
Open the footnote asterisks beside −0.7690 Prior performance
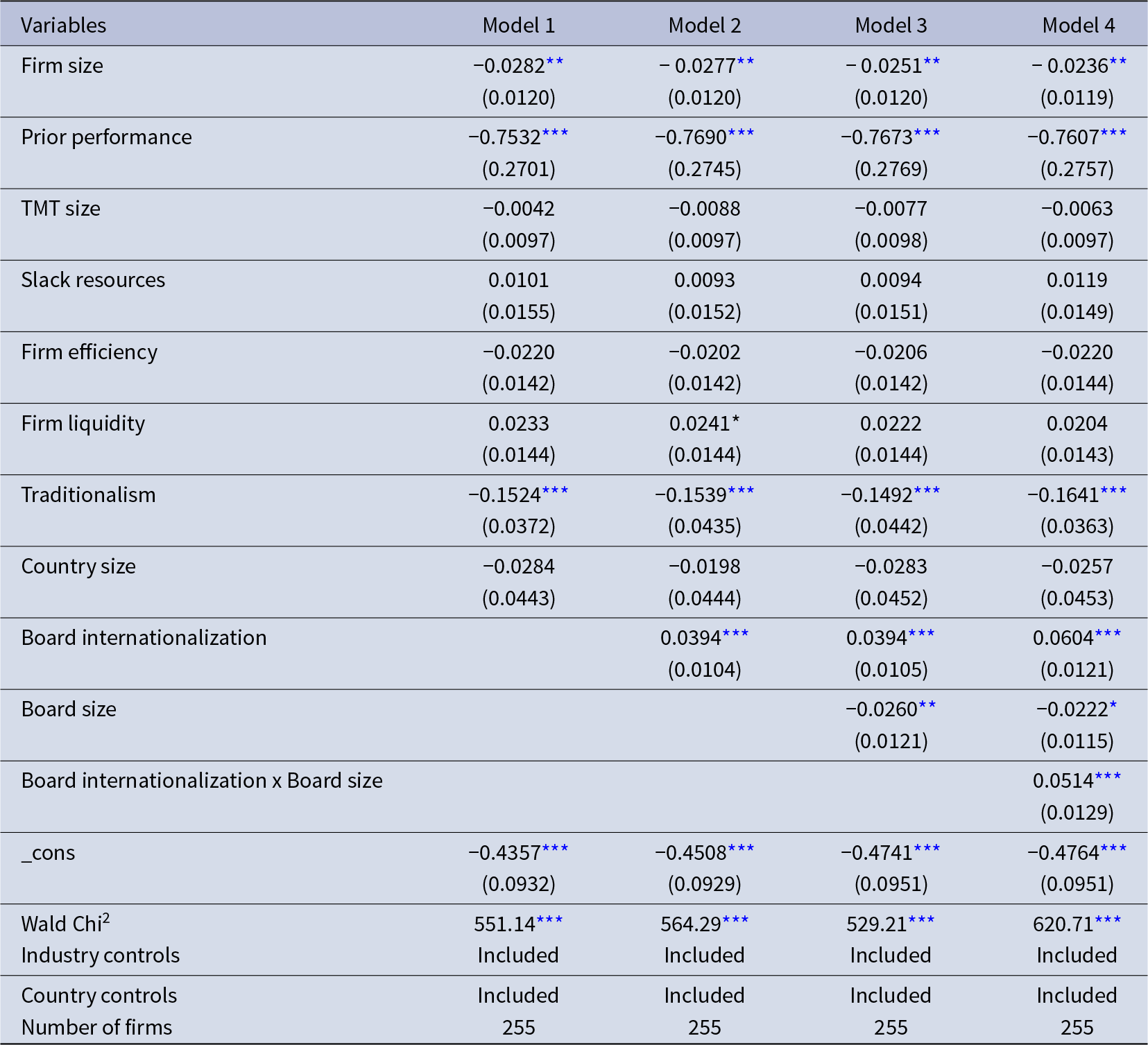(x=741, y=135)
